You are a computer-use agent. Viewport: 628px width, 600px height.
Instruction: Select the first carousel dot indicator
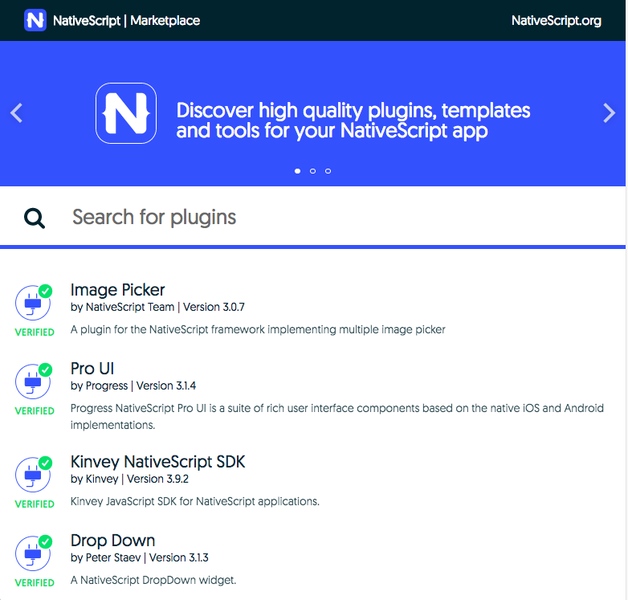(298, 171)
